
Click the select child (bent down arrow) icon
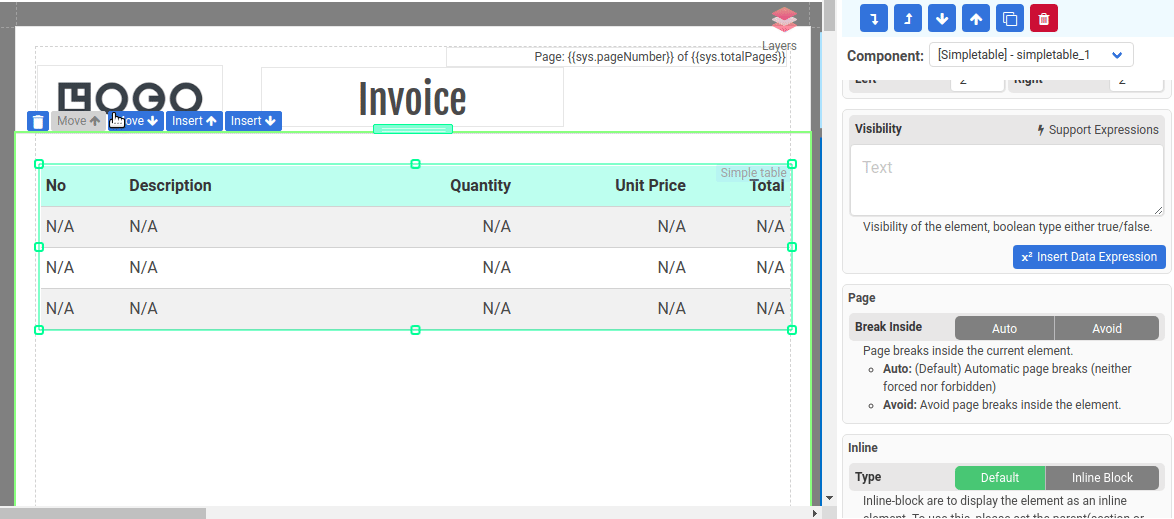pos(874,18)
